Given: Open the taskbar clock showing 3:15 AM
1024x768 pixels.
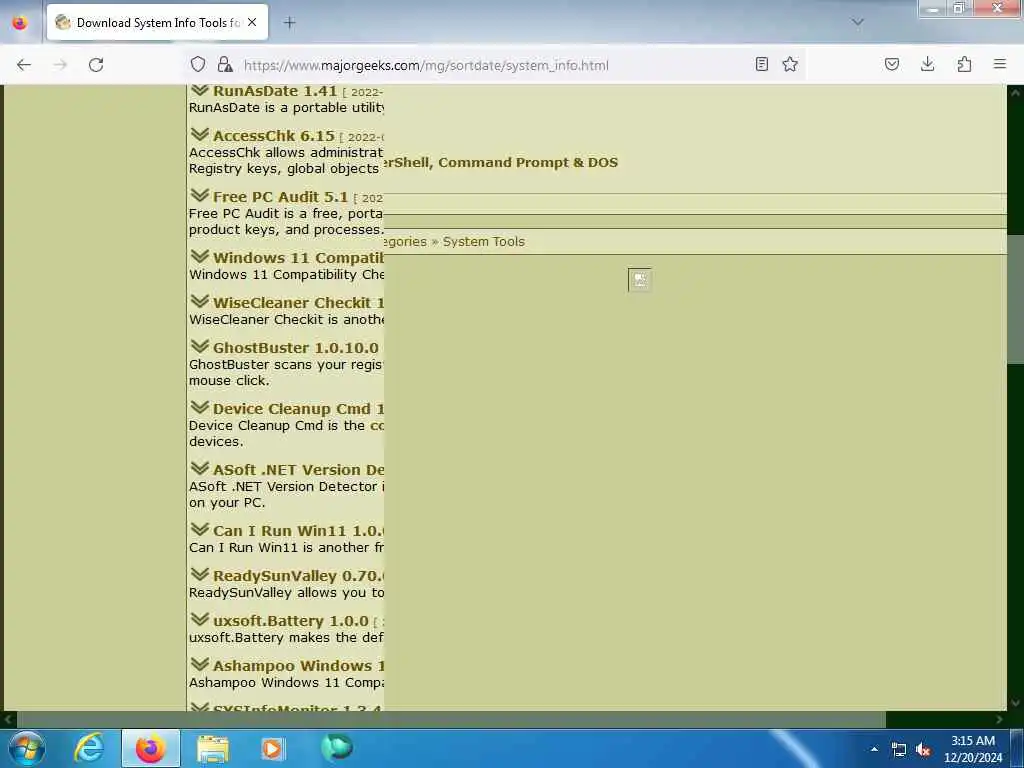Looking at the screenshot, I should click(x=973, y=749).
